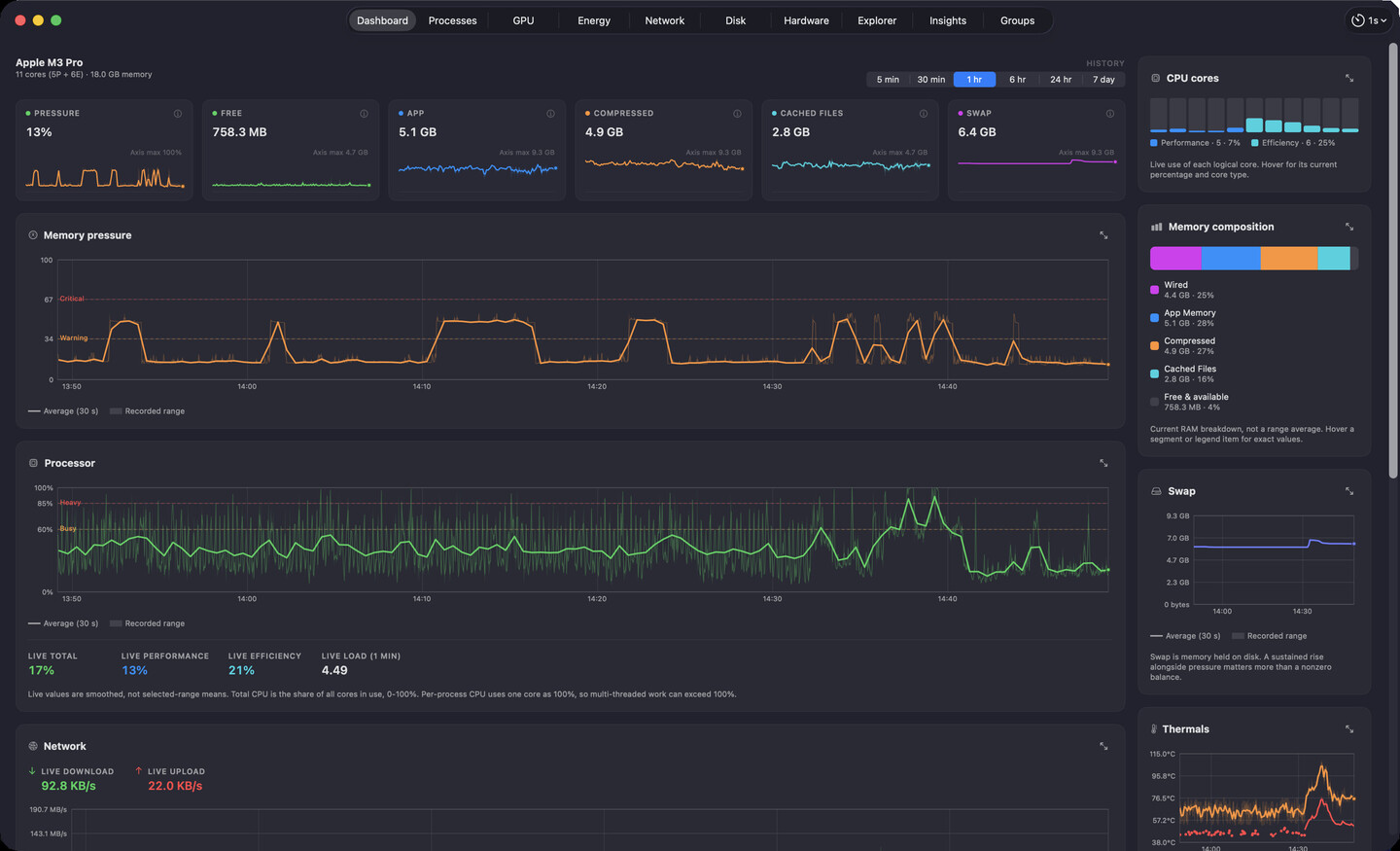Expand the Processor panel
Image resolution: width=1400 pixels, height=851 pixels.
[x=1103, y=463]
